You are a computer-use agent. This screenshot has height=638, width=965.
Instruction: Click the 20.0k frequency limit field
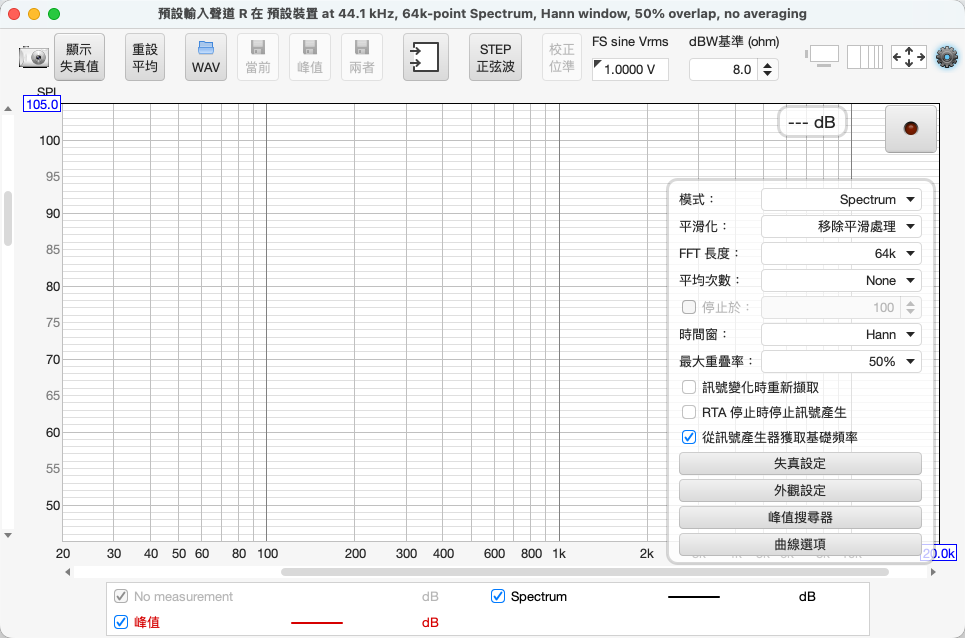[939, 553]
